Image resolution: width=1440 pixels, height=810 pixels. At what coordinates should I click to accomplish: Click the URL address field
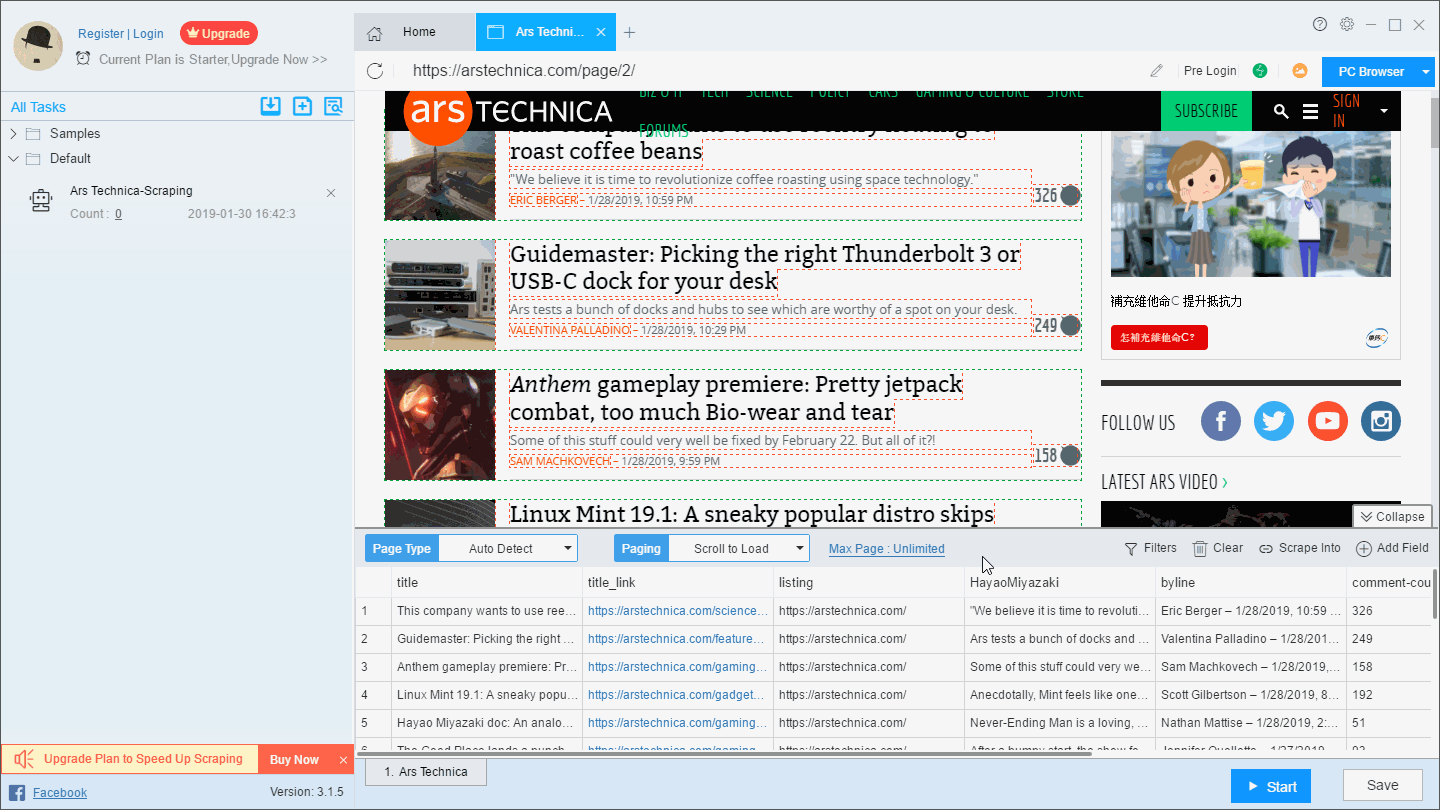(x=770, y=71)
